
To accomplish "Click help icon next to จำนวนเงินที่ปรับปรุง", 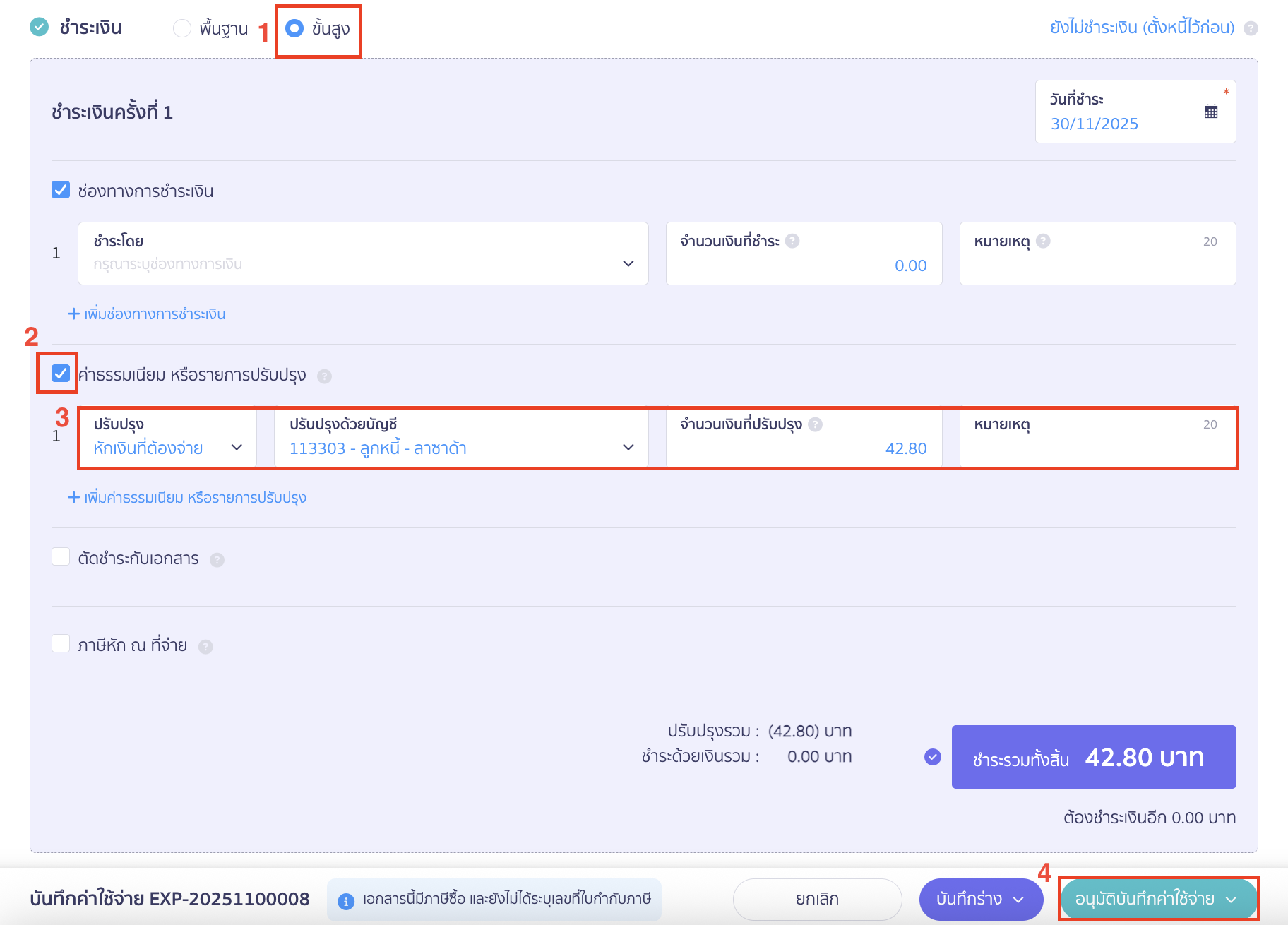I will click(x=815, y=424).
